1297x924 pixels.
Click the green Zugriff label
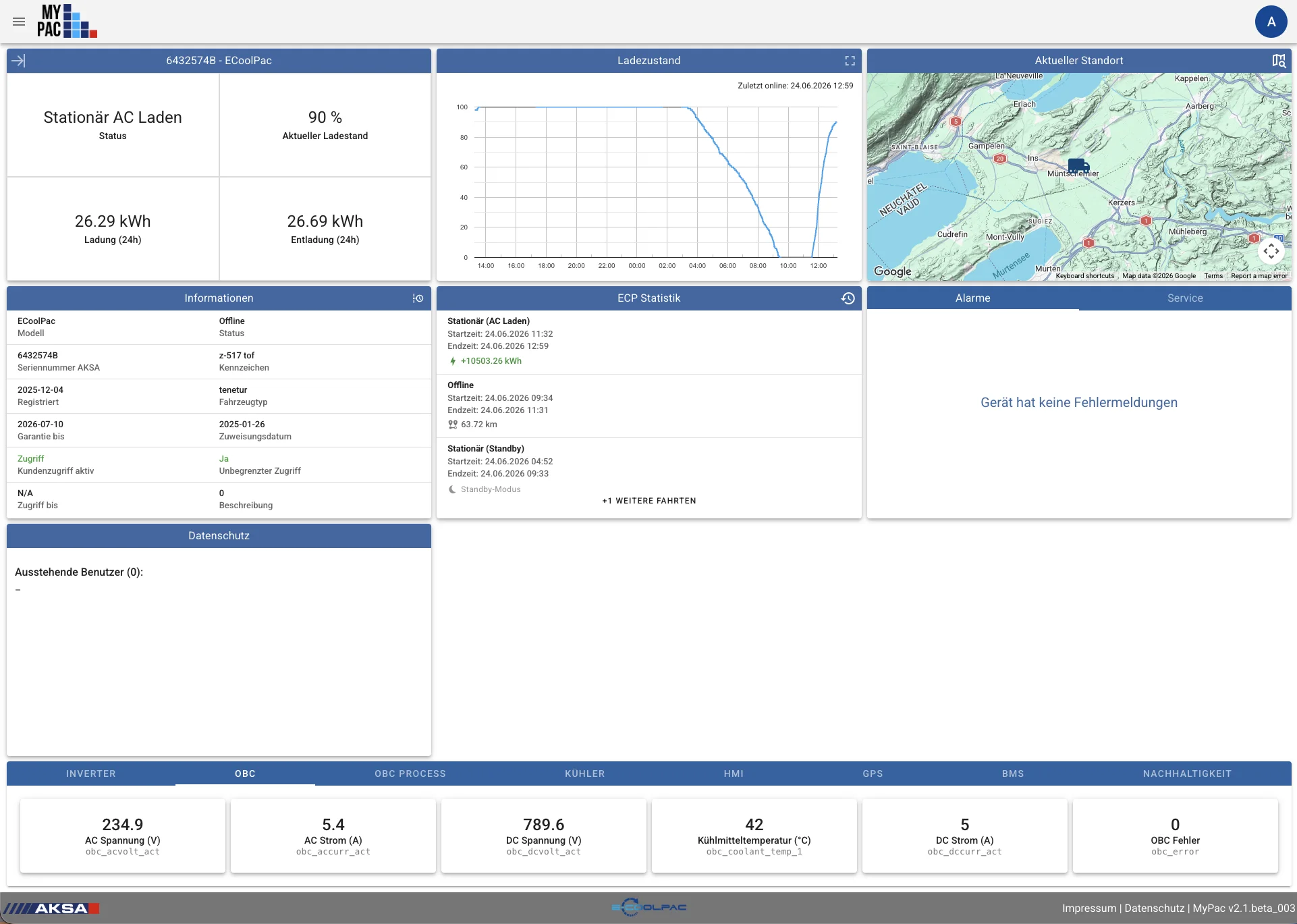[x=30, y=459]
